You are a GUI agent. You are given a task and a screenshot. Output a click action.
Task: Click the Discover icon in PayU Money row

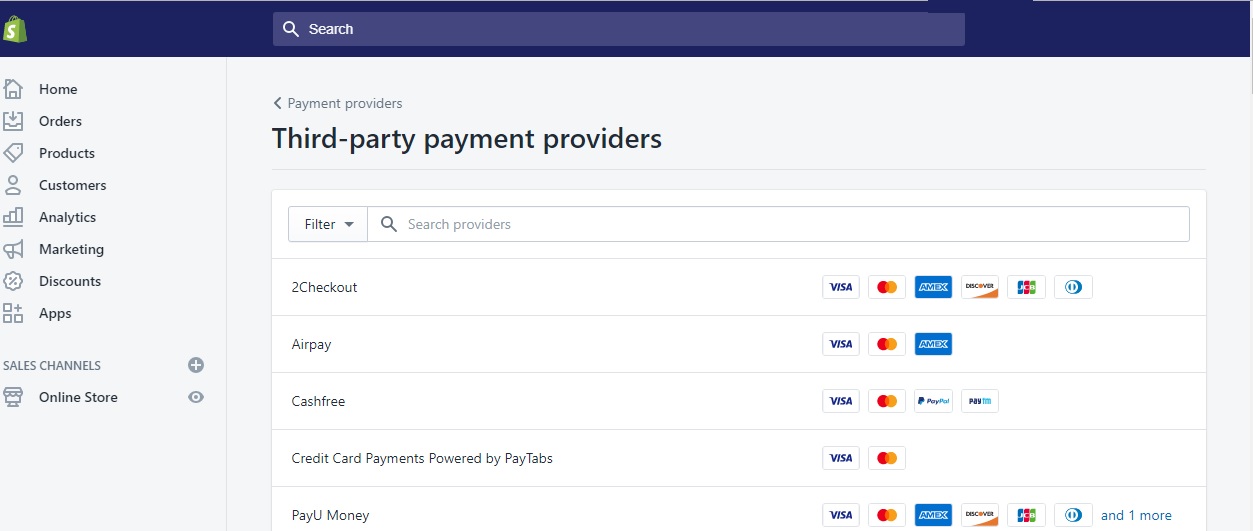(x=980, y=515)
